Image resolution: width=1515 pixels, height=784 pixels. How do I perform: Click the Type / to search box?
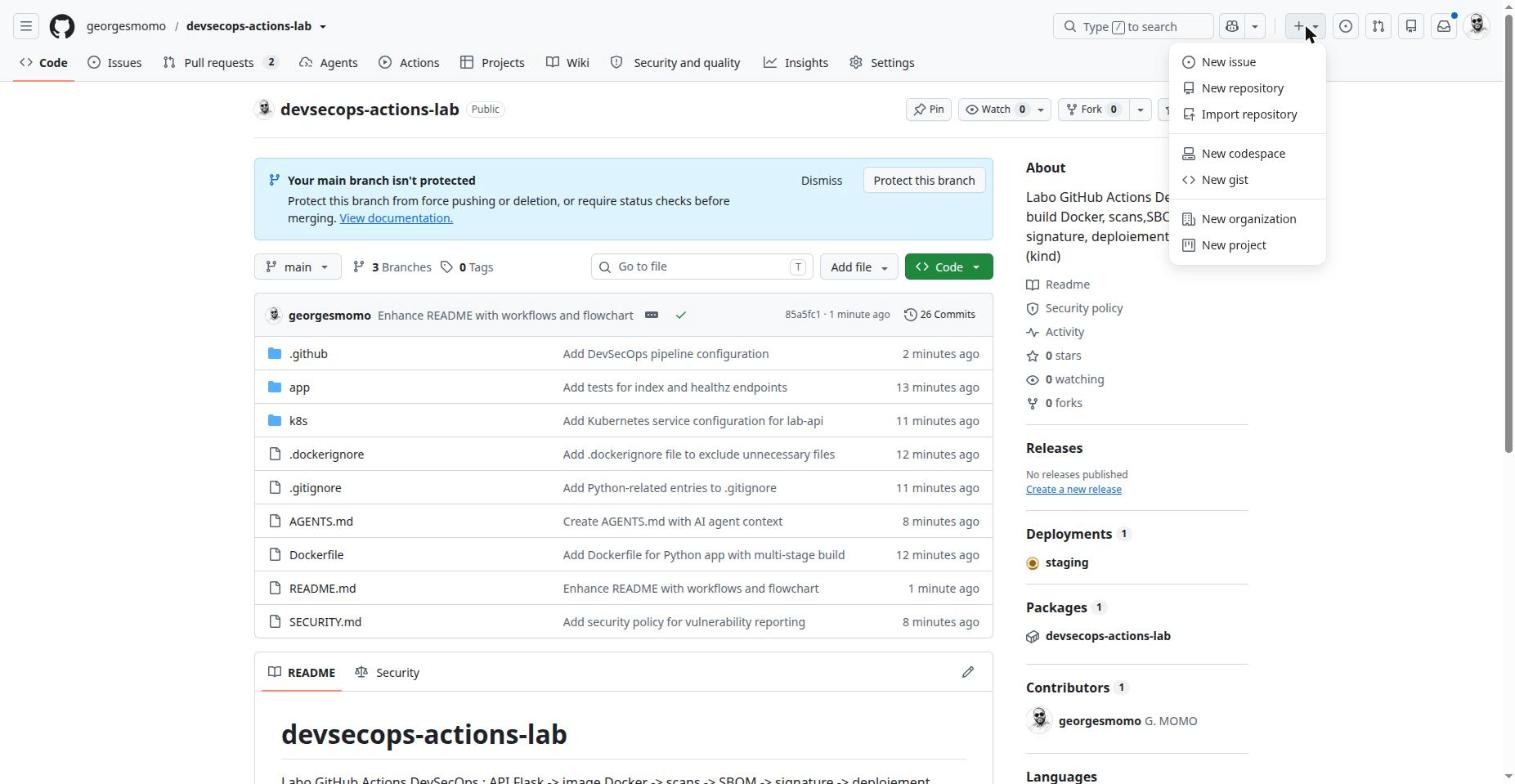point(1133,26)
